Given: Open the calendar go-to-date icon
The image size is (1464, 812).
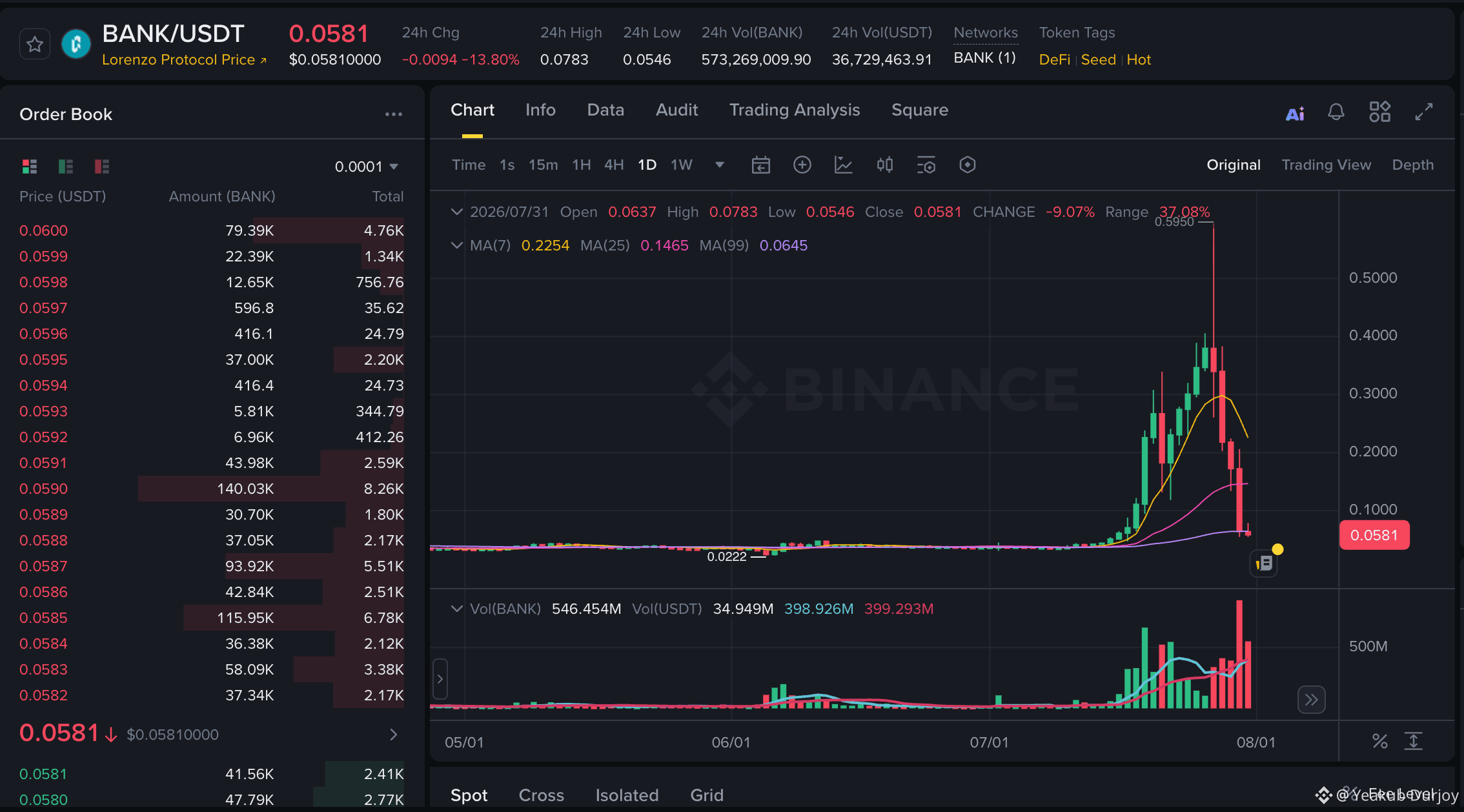Looking at the screenshot, I should (x=761, y=165).
